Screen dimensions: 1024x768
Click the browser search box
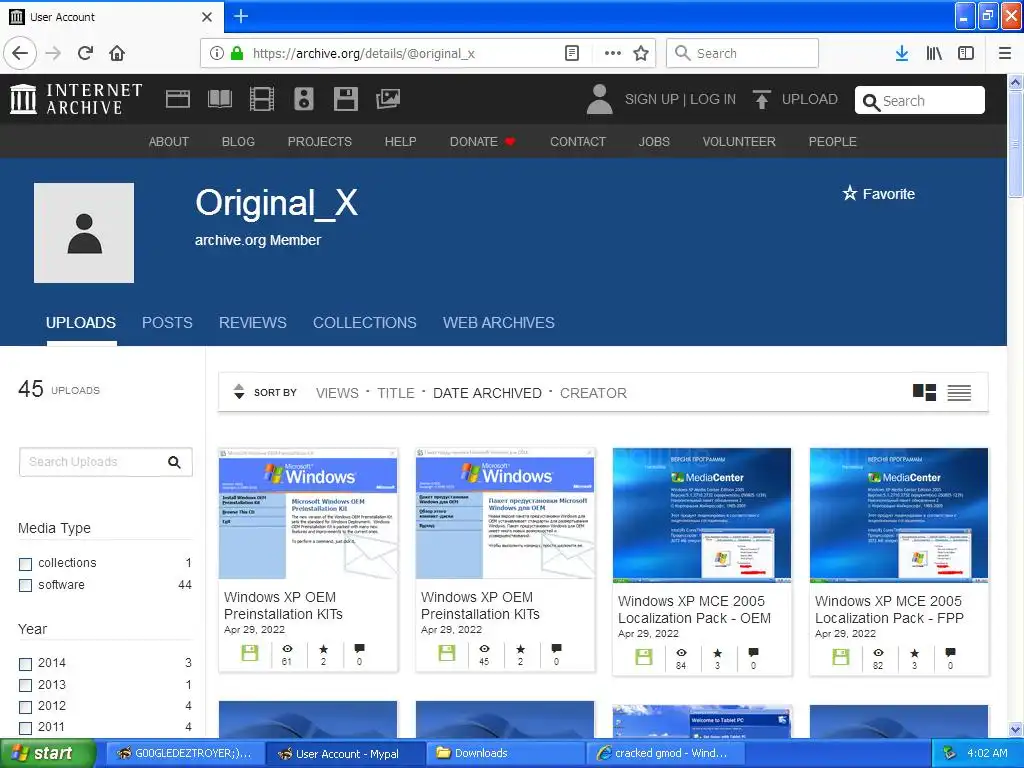point(743,53)
